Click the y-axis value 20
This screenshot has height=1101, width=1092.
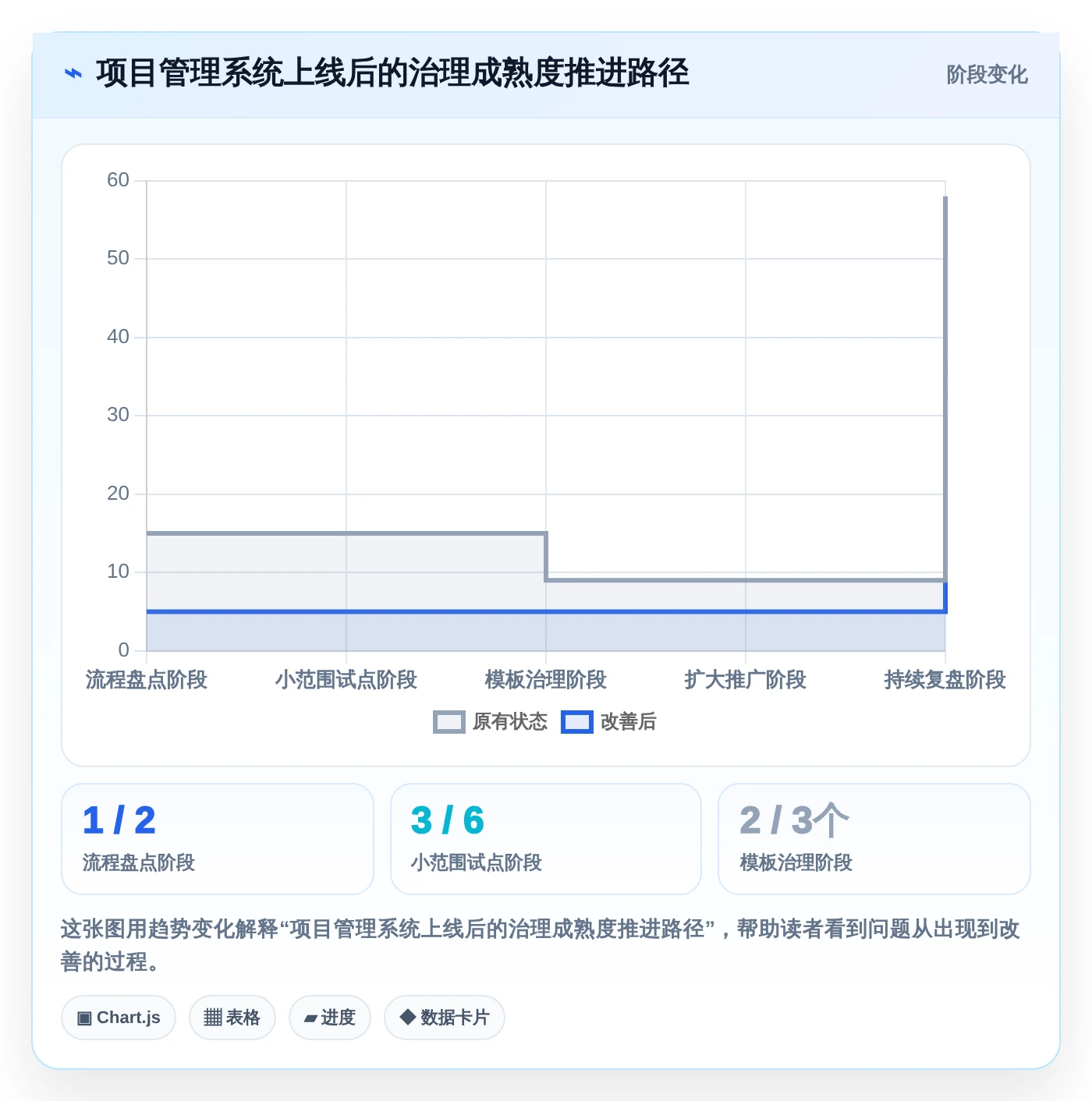pyautogui.click(x=118, y=494)
